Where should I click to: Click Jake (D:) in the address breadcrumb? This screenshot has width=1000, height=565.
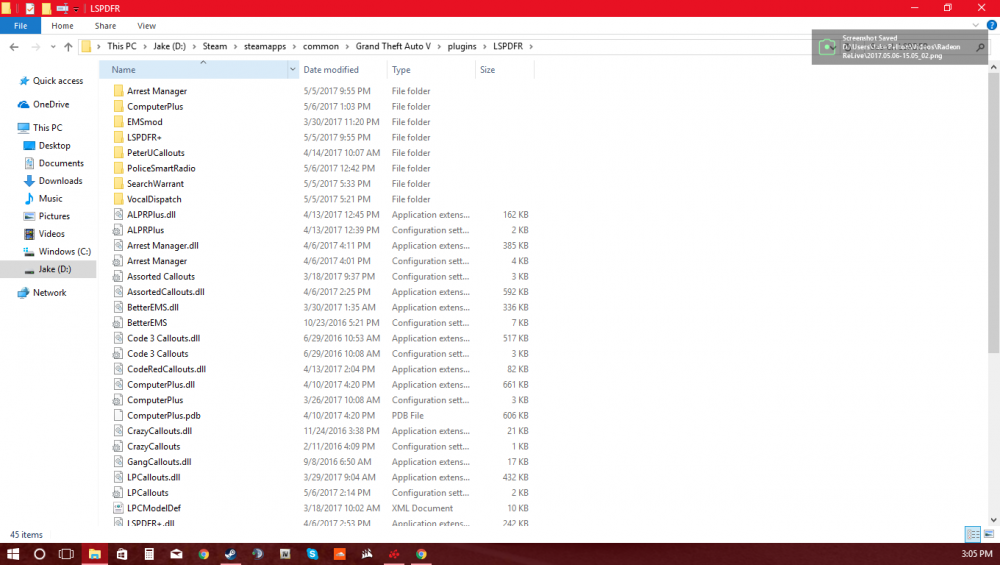coord(170,46)
